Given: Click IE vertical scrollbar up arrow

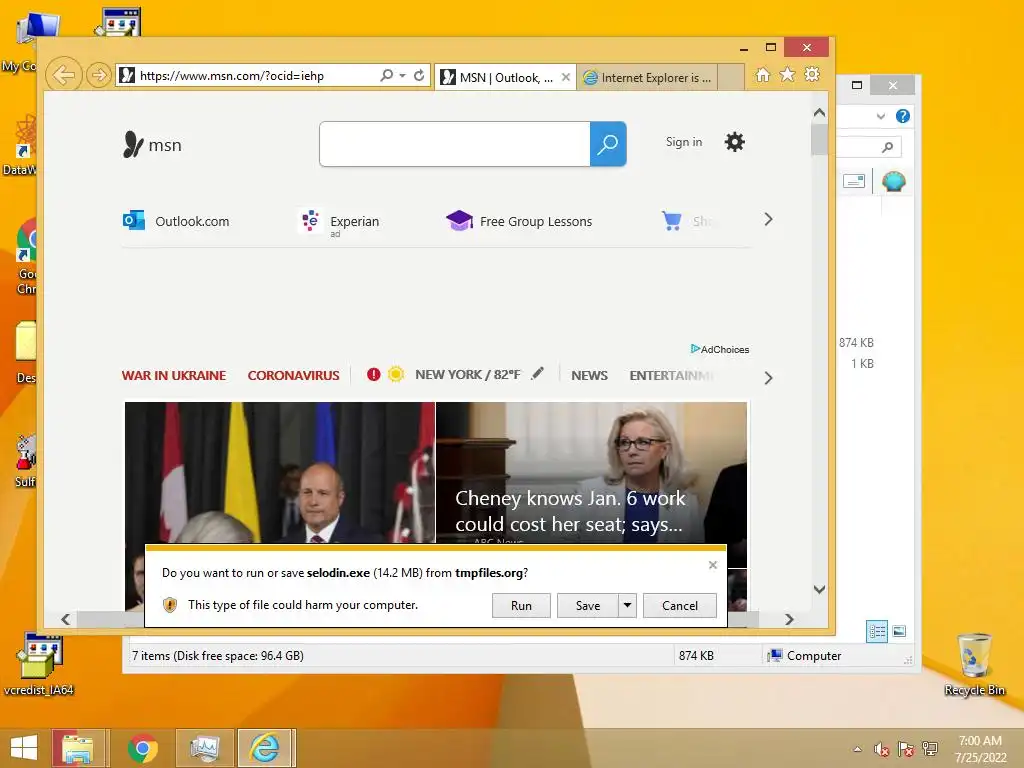Looking at the screenshot, I should click(819, 112).
